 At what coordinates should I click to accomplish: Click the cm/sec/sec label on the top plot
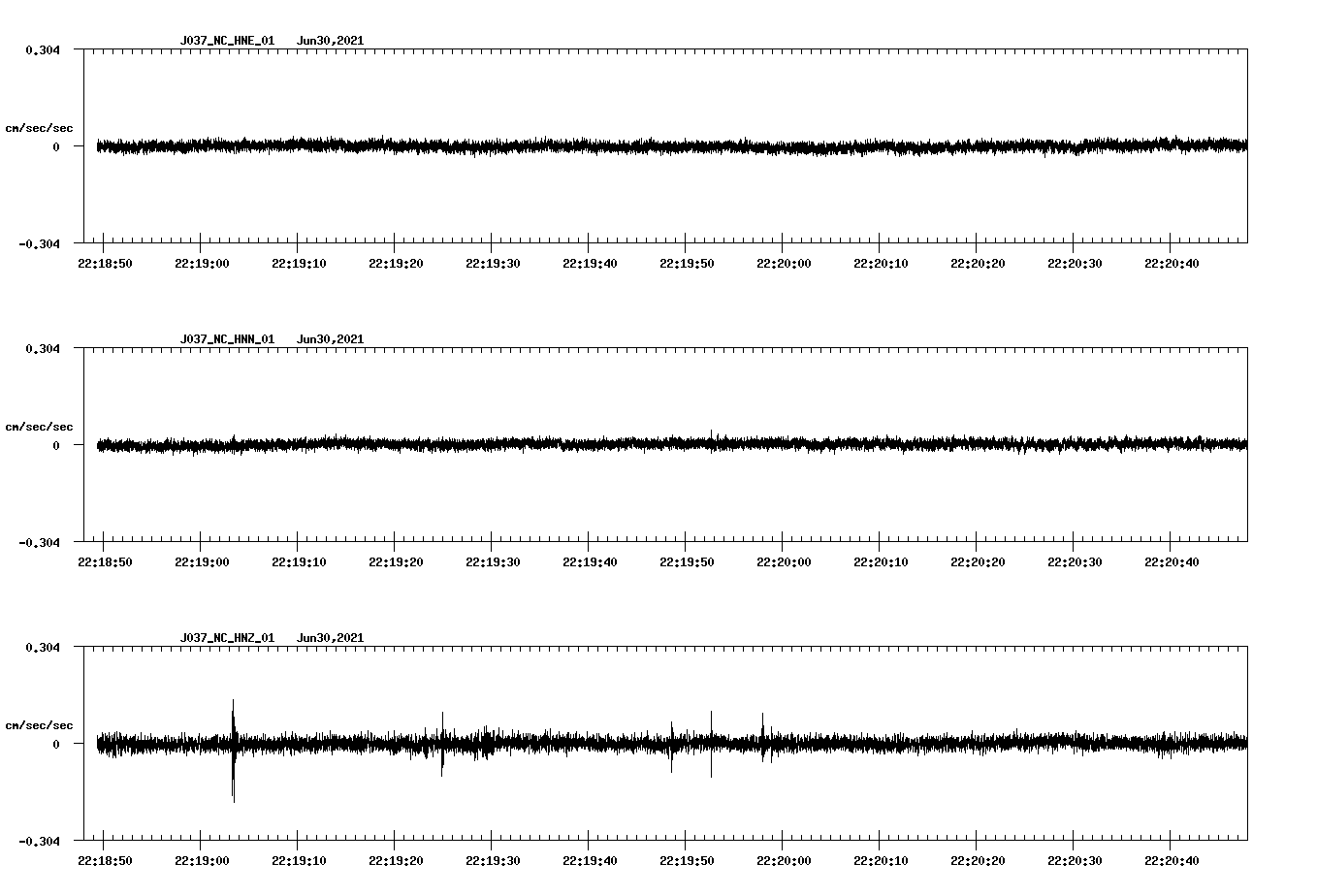pos(40,127)
